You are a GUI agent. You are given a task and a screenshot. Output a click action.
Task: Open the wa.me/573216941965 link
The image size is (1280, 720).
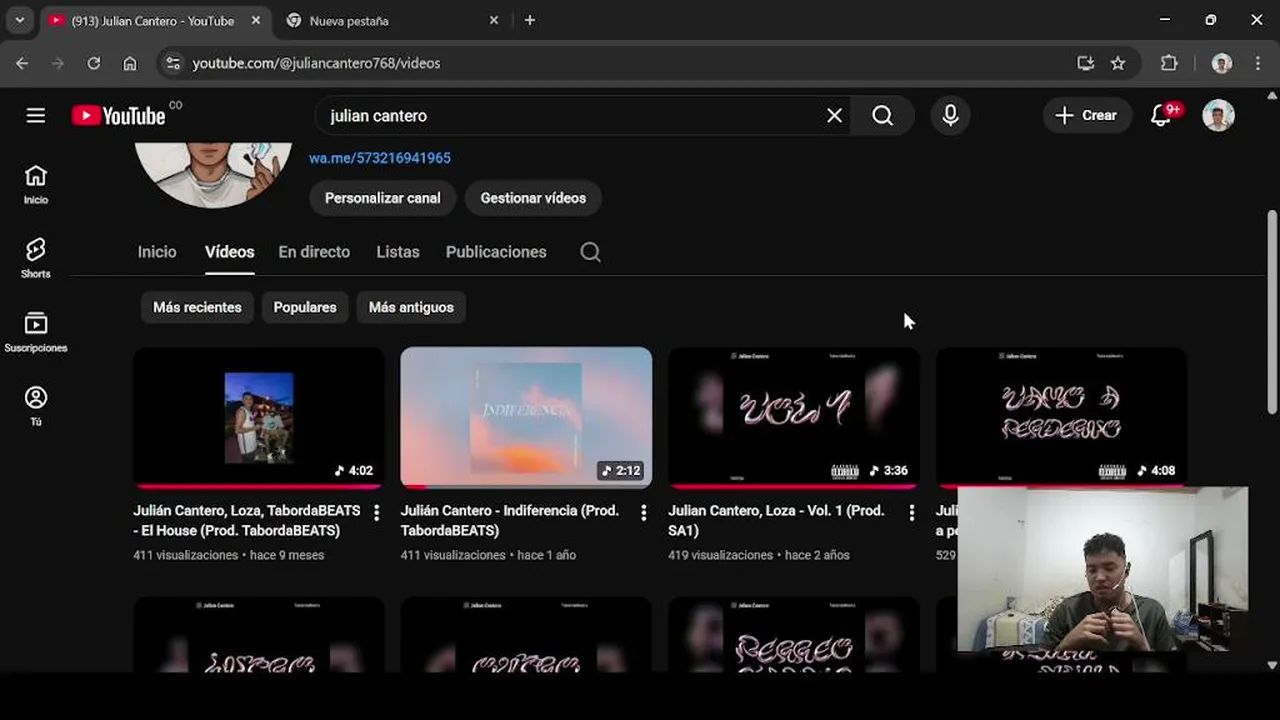pos(380,158)
